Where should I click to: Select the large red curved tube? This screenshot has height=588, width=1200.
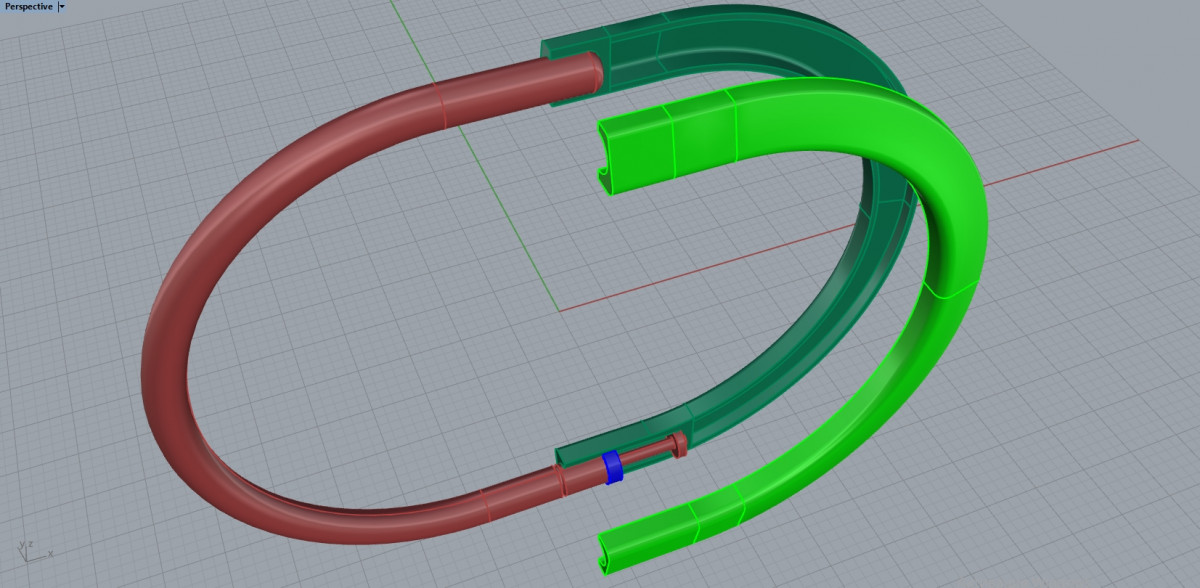[x=170, y=330]
